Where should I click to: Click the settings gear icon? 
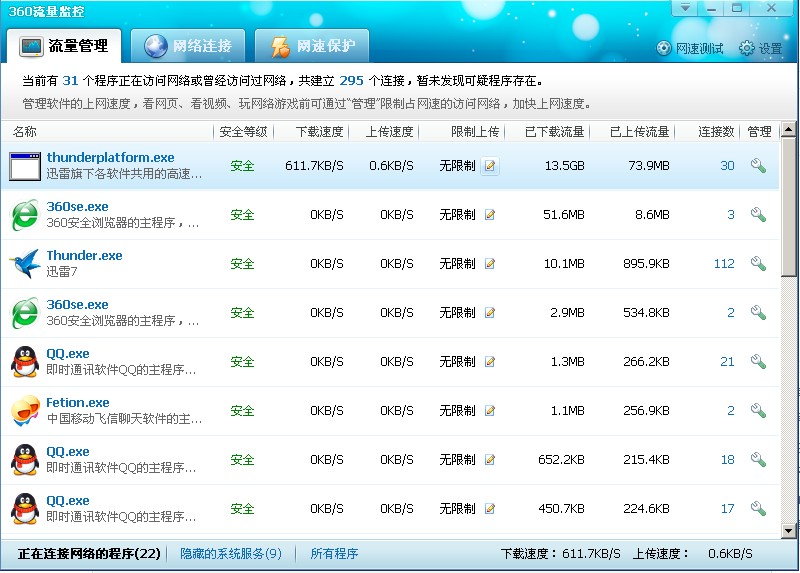(x=746, y=48)
